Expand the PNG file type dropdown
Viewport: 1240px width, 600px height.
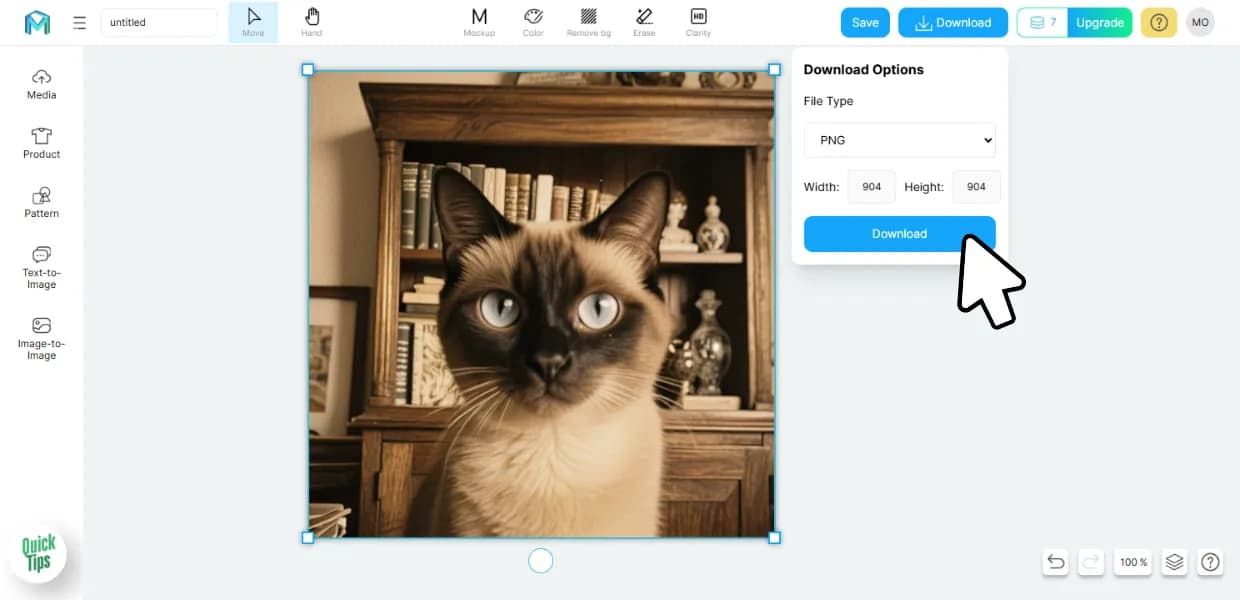point(899,140)
